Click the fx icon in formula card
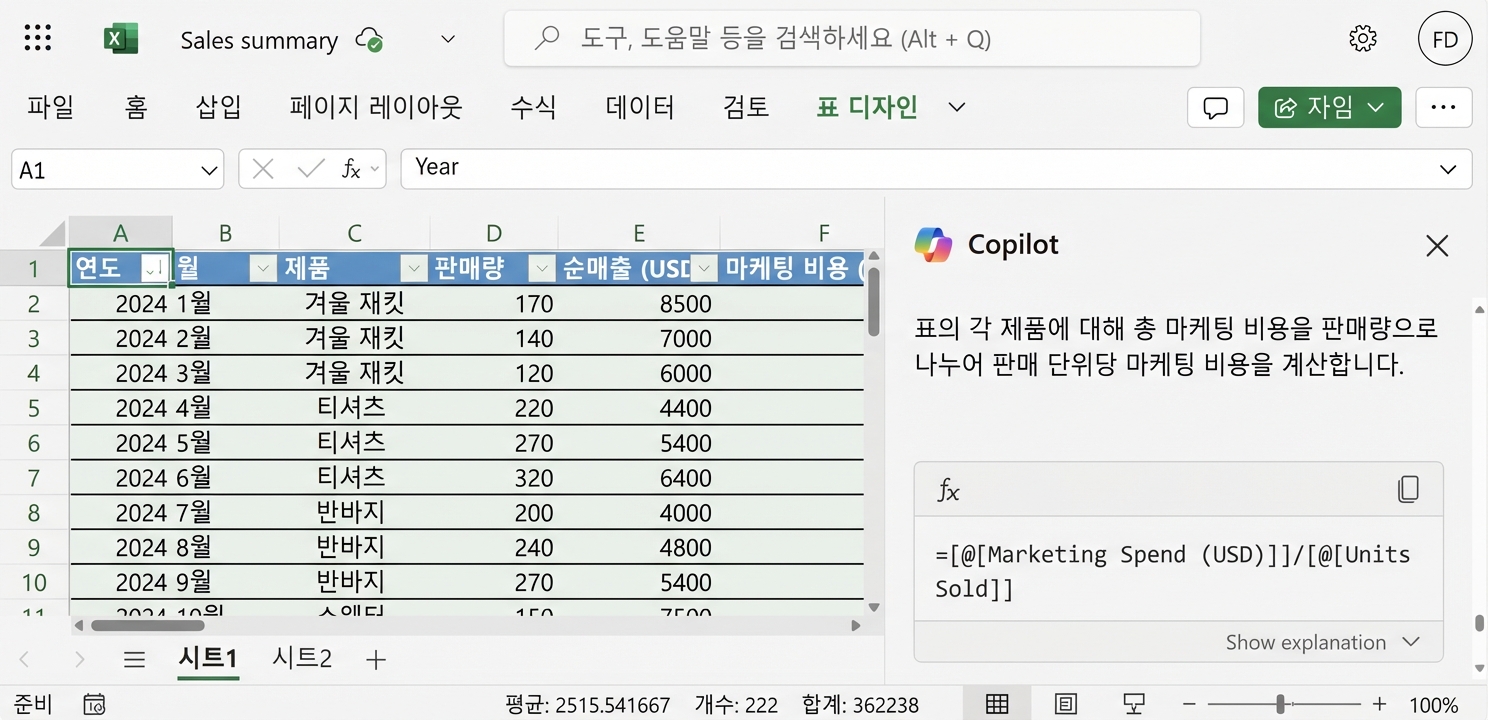 (x=948, y=490)
